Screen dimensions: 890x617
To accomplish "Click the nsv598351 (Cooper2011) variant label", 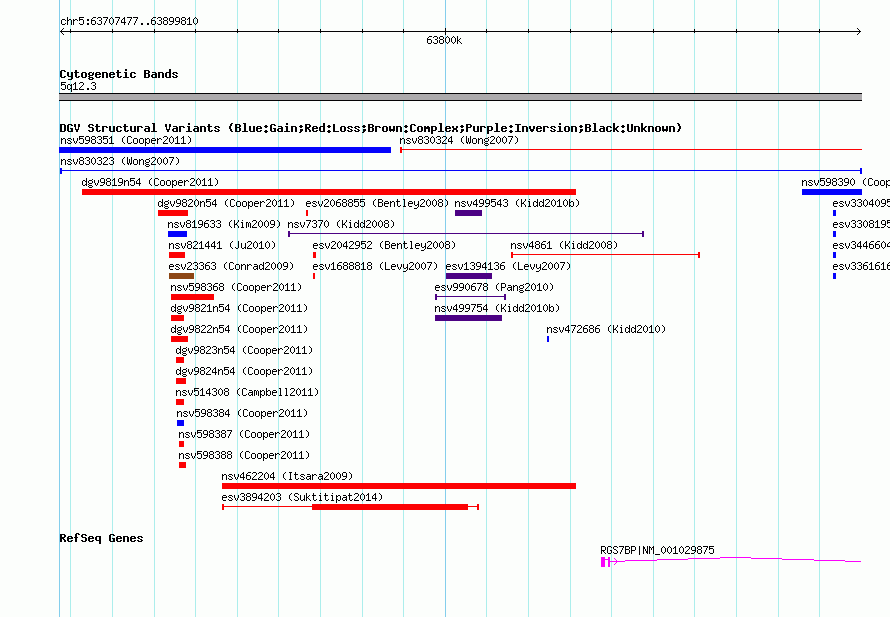I will 126,140.
